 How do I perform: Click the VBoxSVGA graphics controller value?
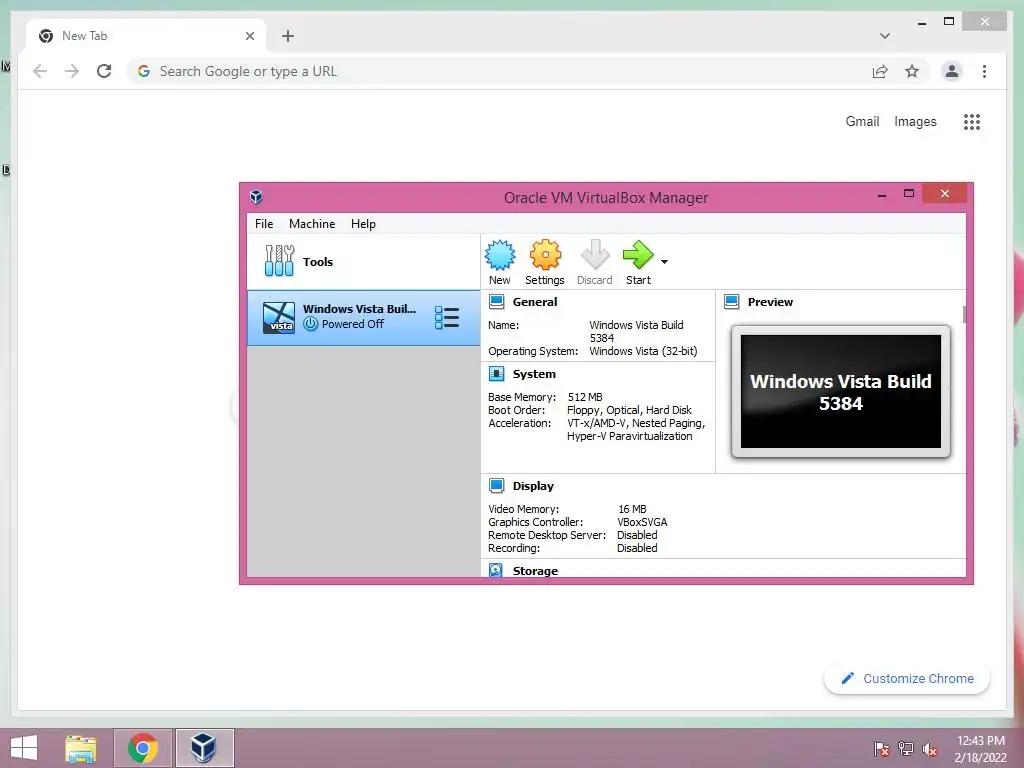pos(642,522)
